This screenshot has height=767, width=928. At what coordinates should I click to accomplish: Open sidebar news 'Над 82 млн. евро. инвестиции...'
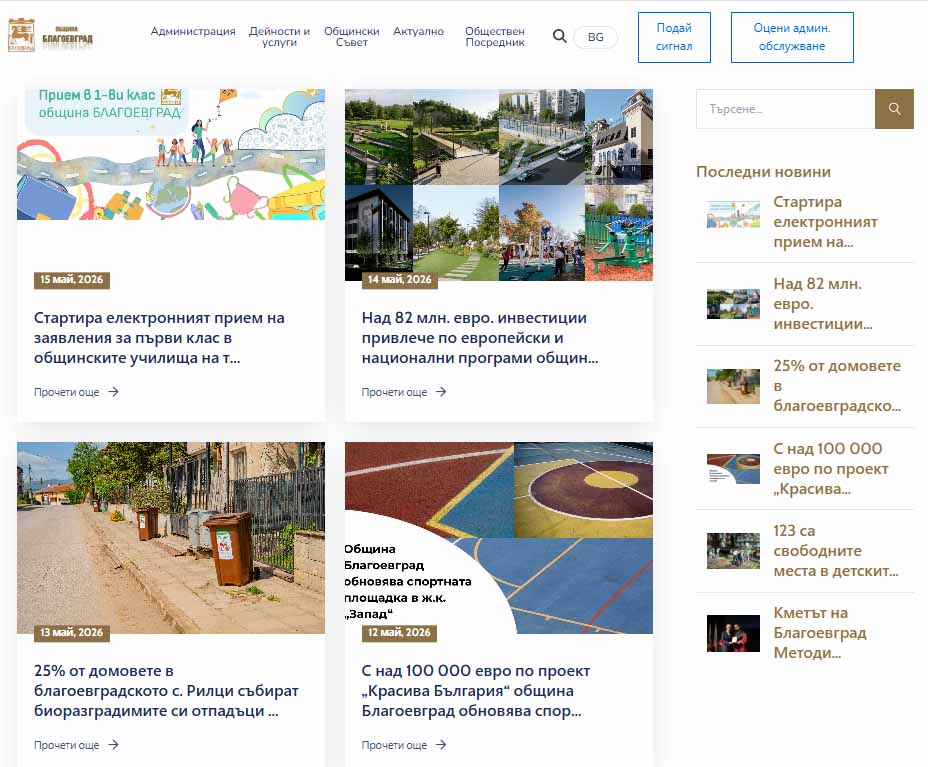(823, 304)
